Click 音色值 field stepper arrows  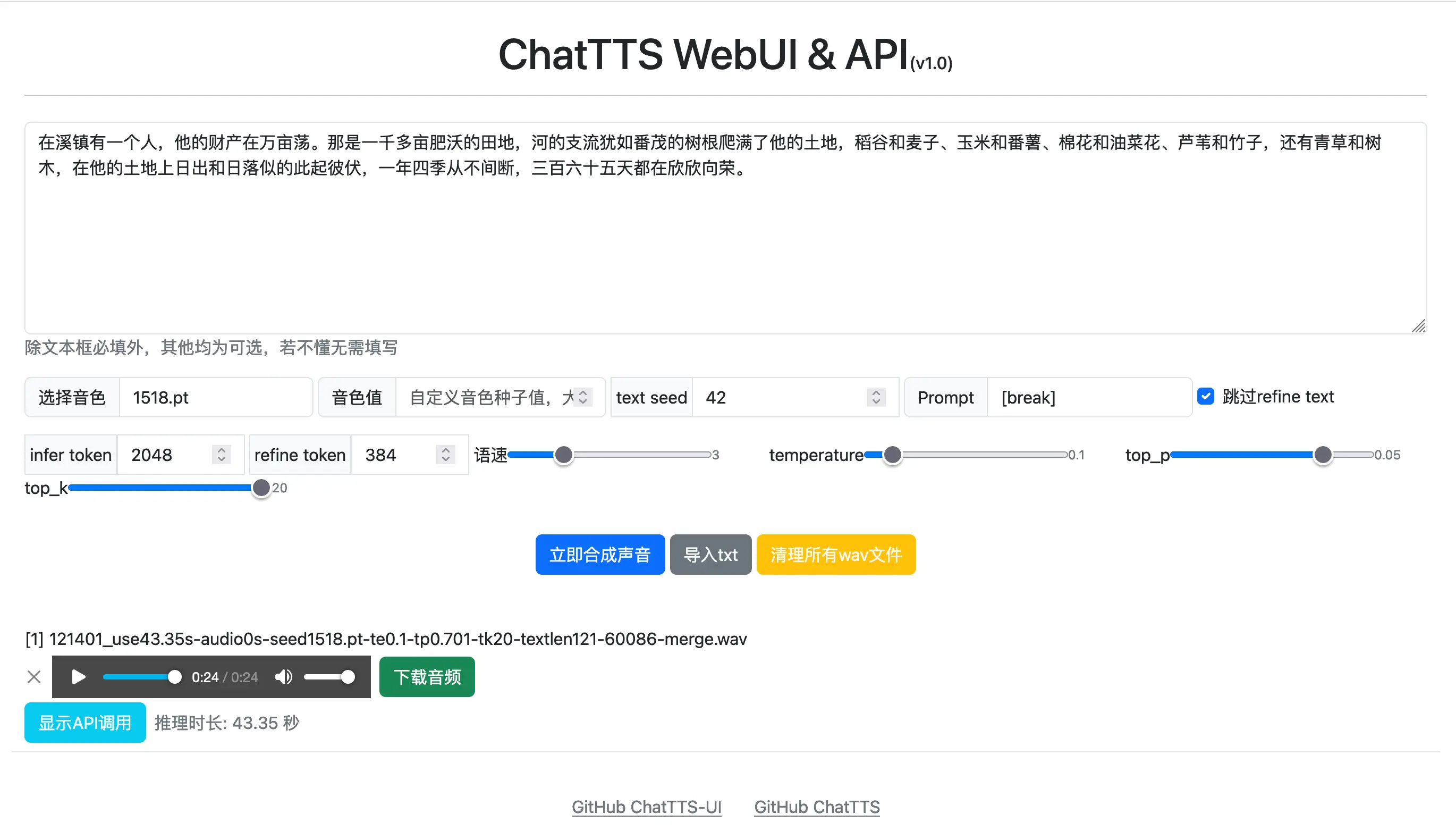click(582, 397)
